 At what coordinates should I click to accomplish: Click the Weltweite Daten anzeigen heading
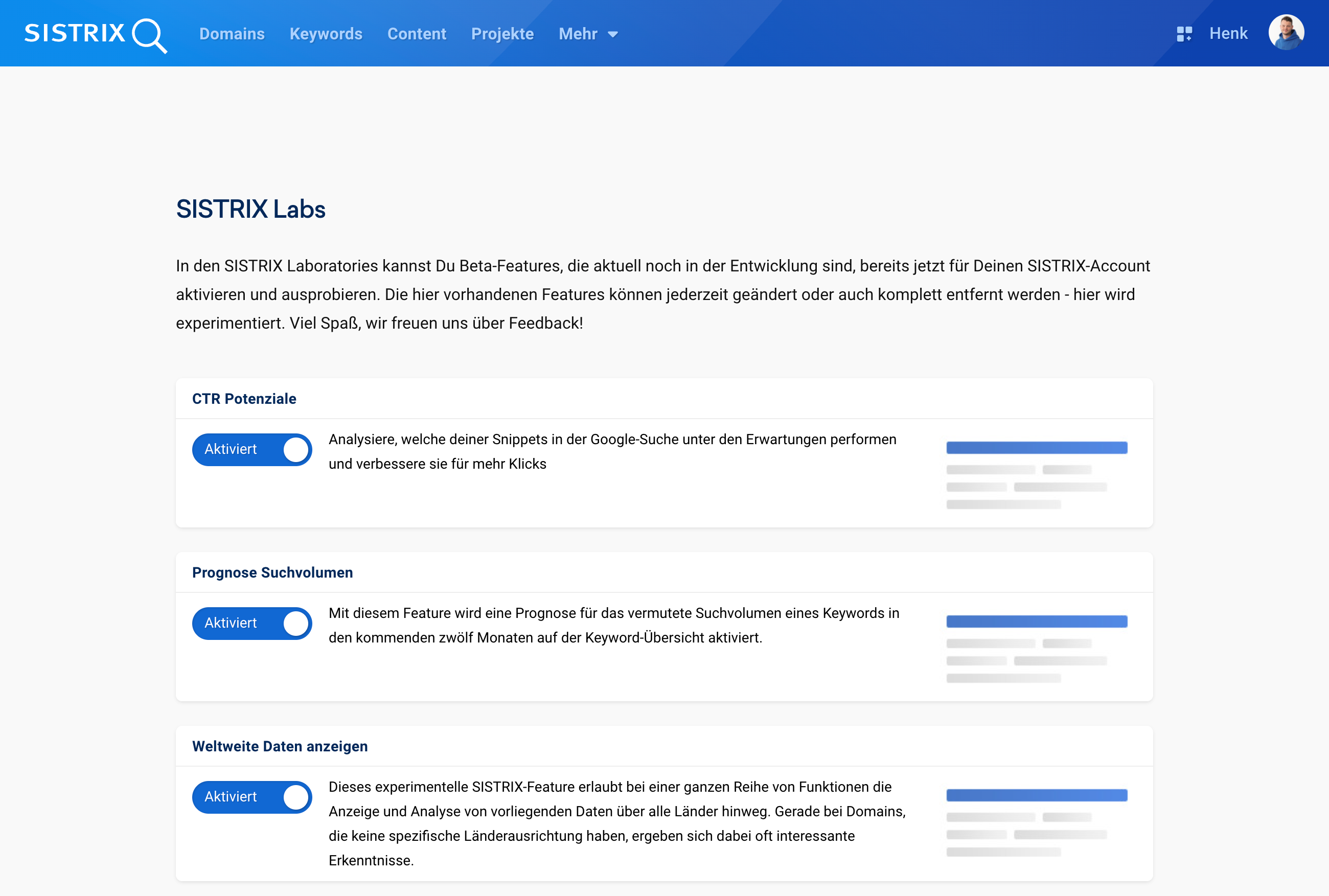[x=280, y=746]
